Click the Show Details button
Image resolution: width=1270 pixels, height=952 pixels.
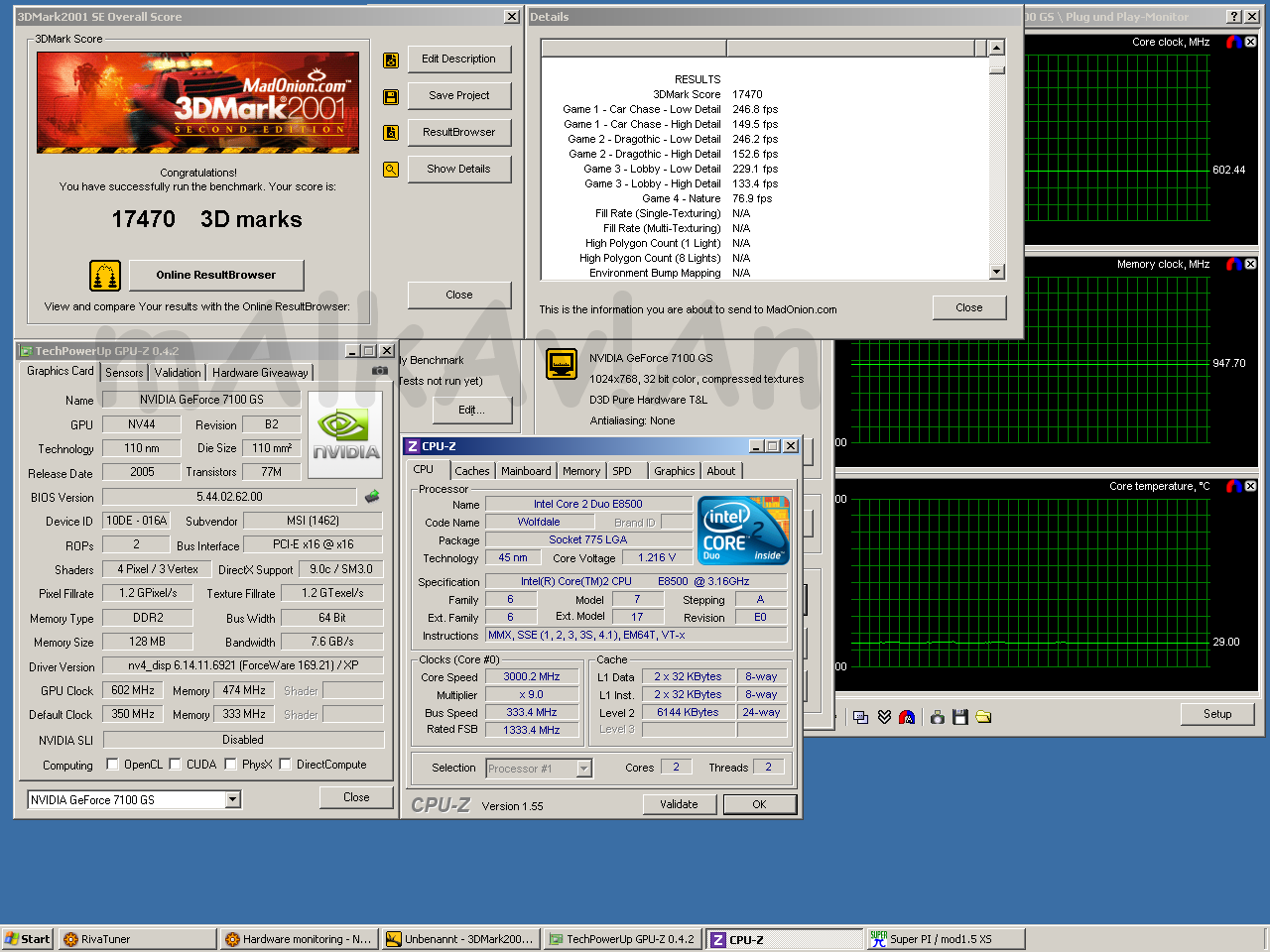coord(458,169)
